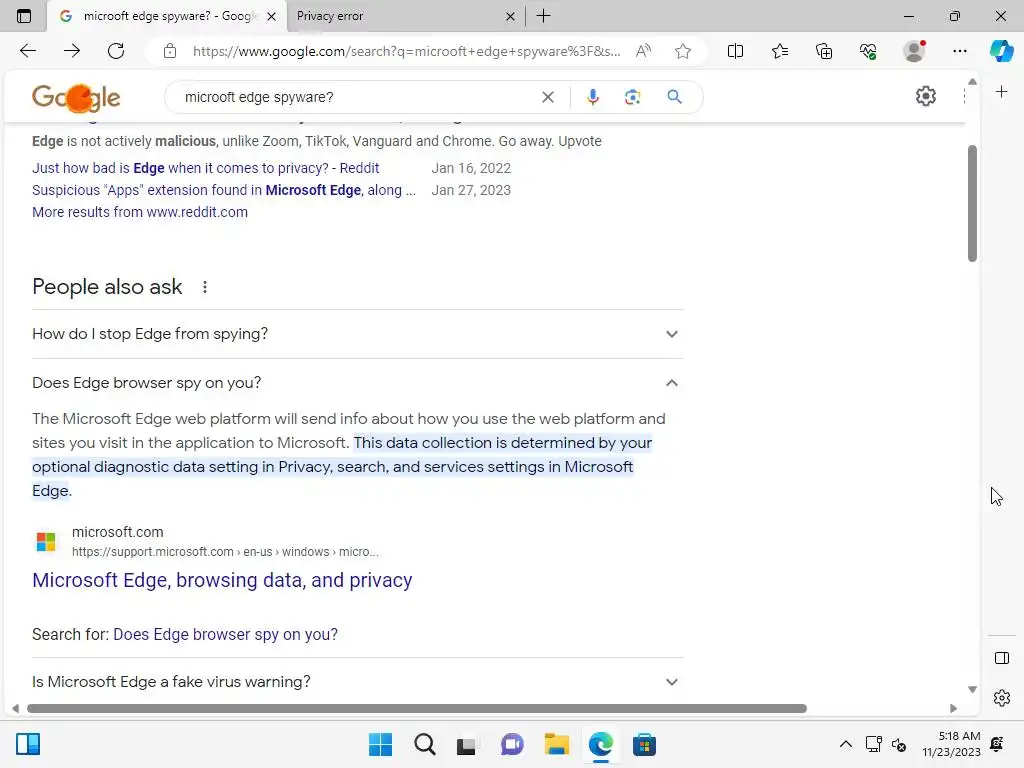Open sidebar settings gear at bottom
Viewport: 1024px width, 768px height.
pyautogui.click(x=1002, y=698)
